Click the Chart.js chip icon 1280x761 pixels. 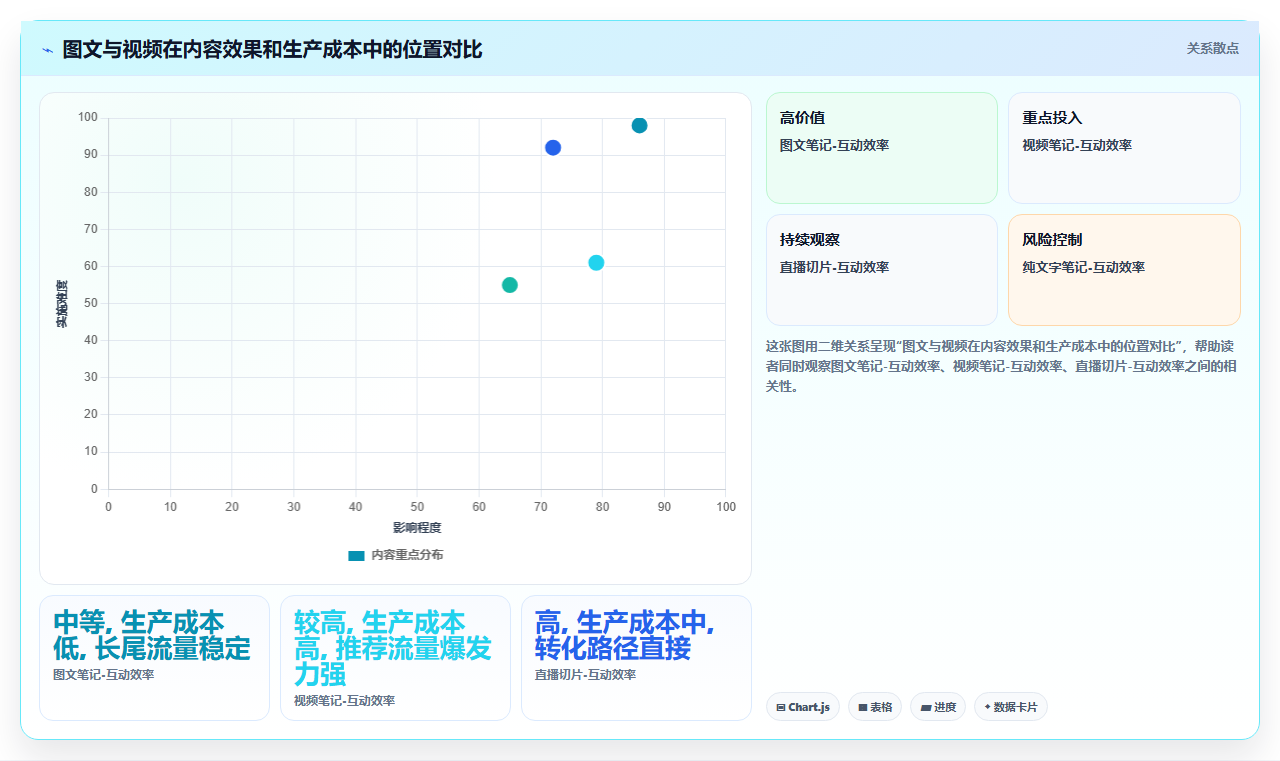tap(781, 708)
